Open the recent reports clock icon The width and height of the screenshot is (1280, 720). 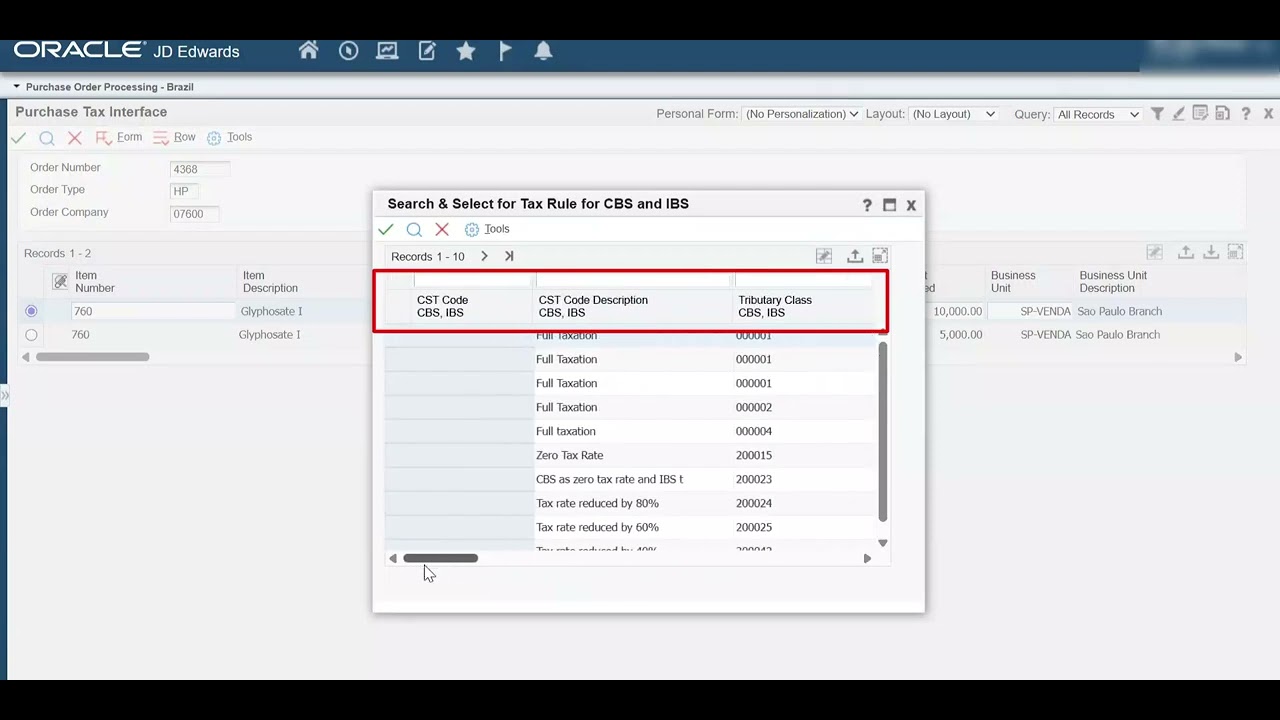pyautogui.click(x=348, y=51)
